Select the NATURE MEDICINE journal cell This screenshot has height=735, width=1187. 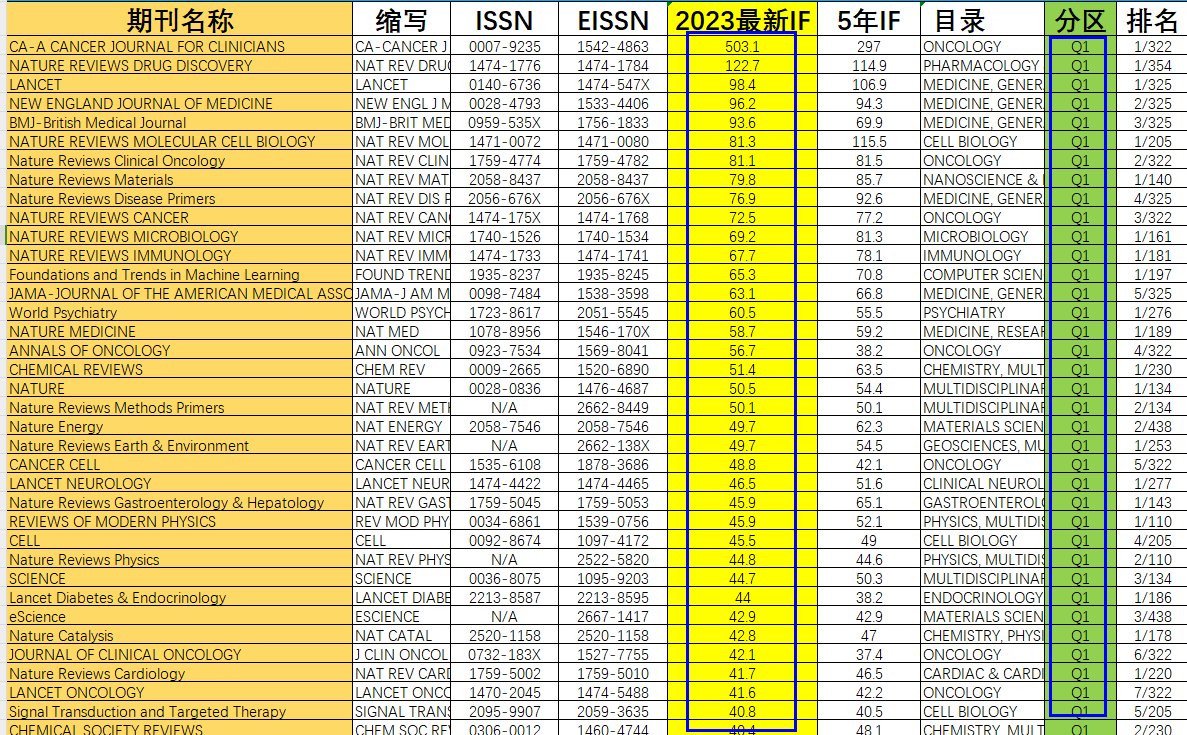click(179, 332)
